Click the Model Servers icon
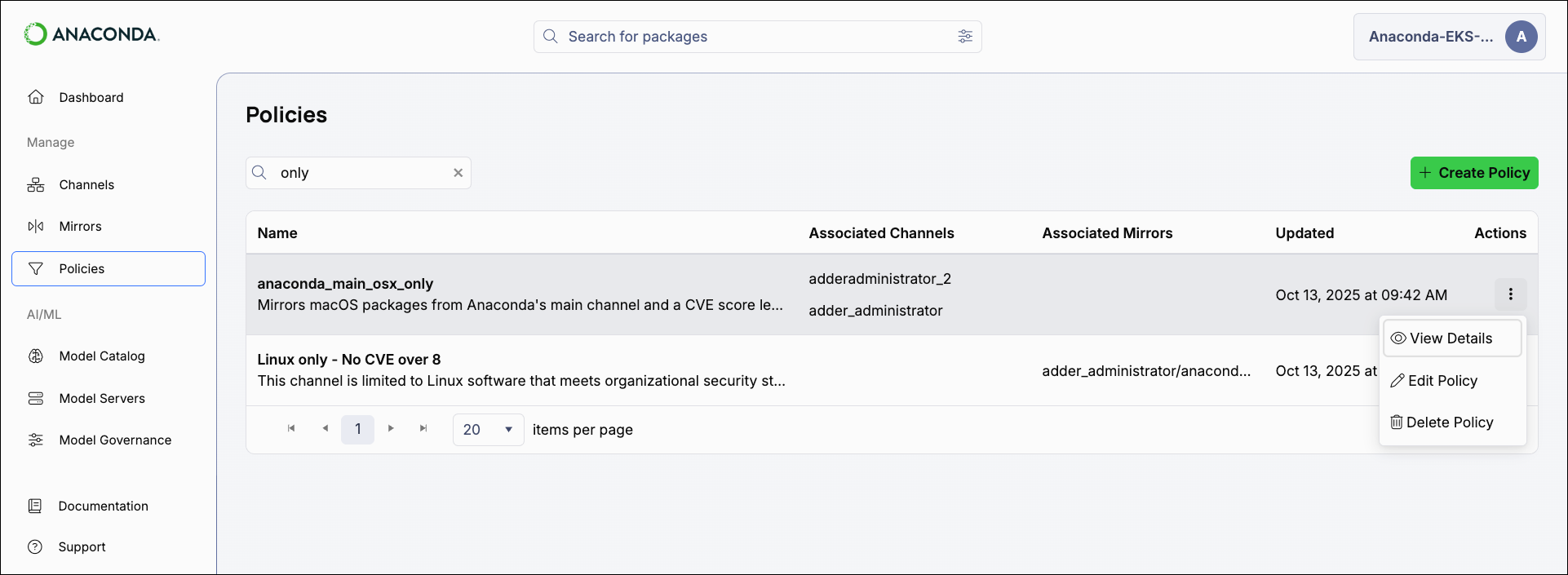Viewport: 1568px width, 575px height. (x=36, y=399)
